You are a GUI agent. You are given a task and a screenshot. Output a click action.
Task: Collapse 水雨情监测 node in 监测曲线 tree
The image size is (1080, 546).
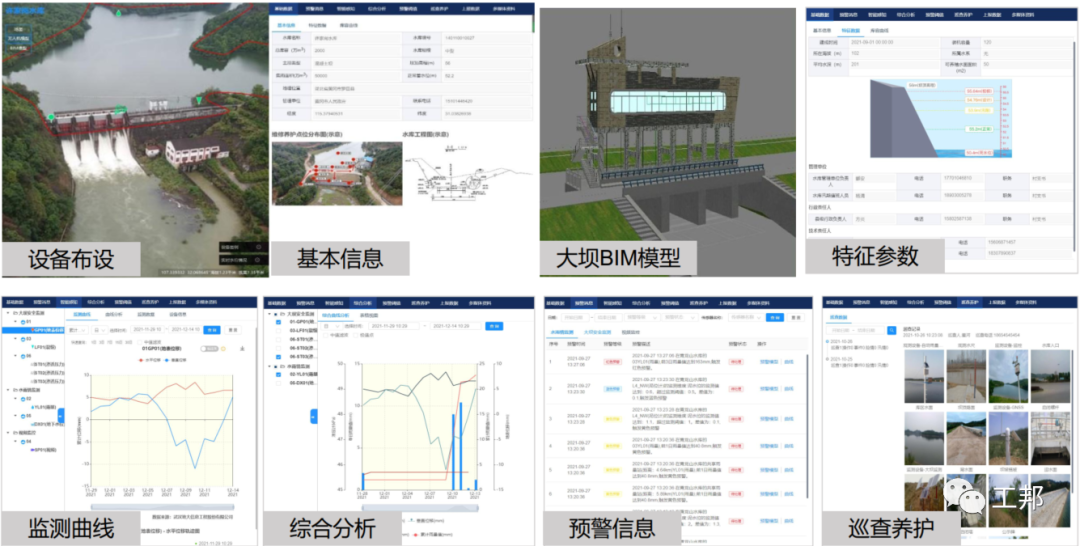(8, 390)
